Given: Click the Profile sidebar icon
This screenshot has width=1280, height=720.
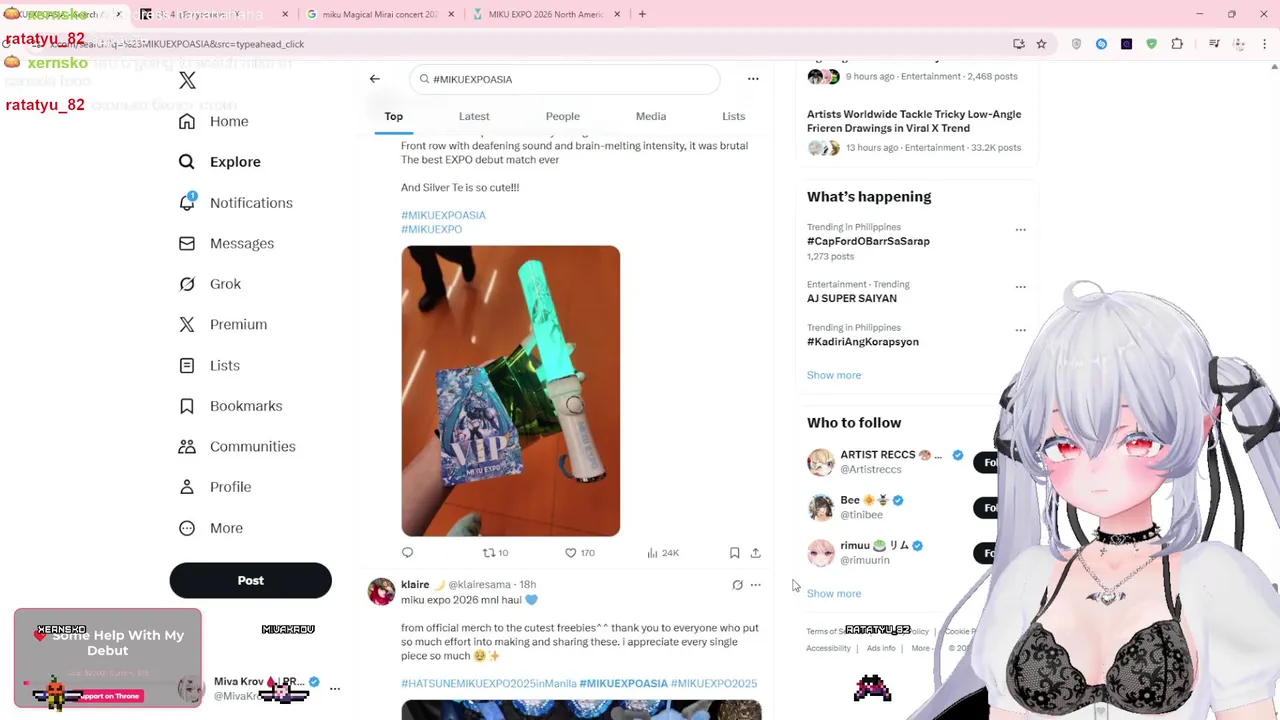Looking at the screenshot, I should [x=187, y=487].
